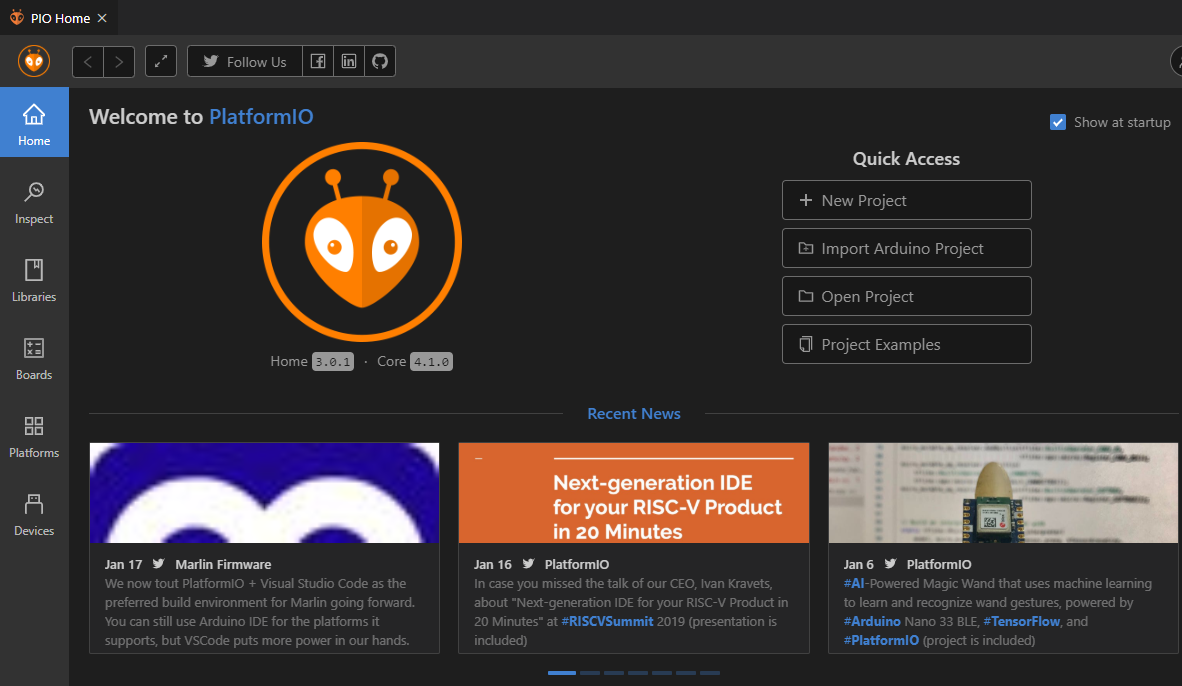Screen dimensions: 1182x686
Task: Click the PlatformIO author on Jan 6 post
Action: pyautogui.click(x=939, y=565)
